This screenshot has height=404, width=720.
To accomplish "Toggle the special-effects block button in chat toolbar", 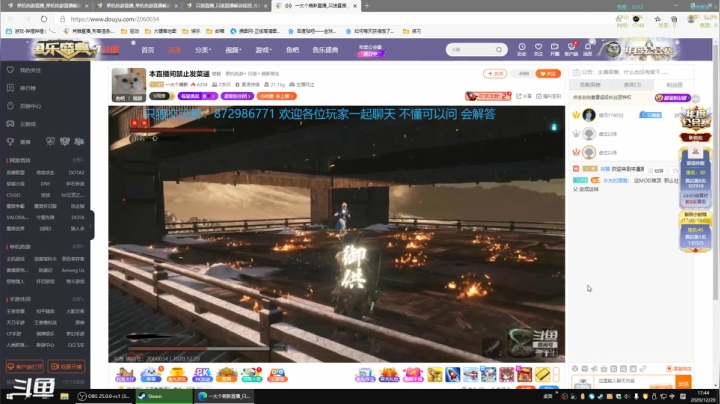I will pos(679,369).
